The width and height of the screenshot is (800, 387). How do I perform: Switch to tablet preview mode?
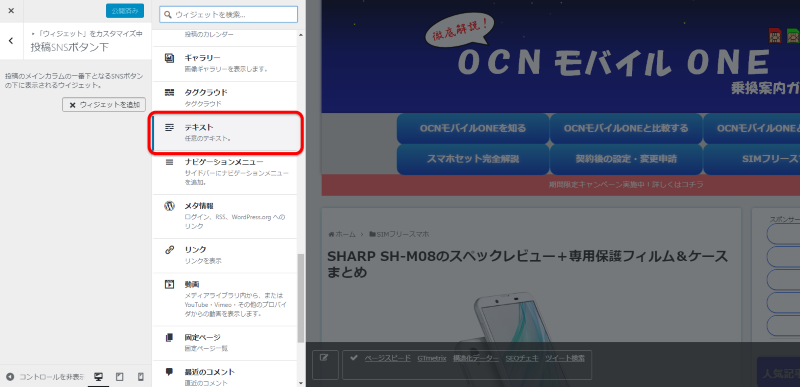click(x=120, y=377)
